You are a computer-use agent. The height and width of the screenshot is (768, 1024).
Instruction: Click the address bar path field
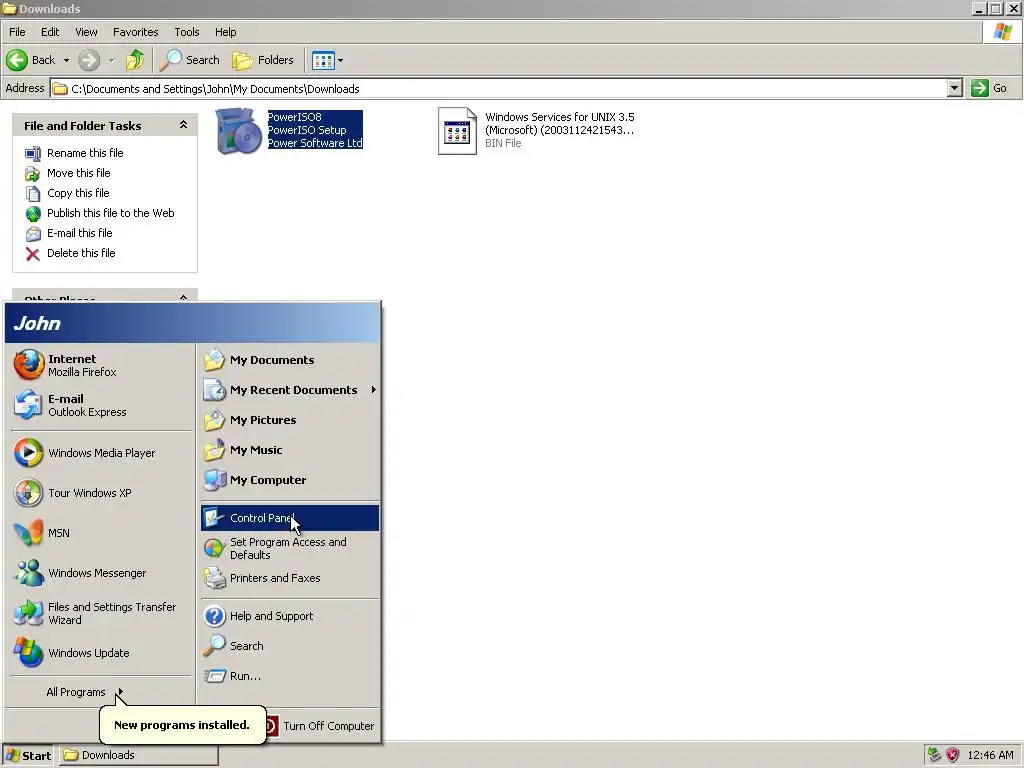[x=500, y=88]
